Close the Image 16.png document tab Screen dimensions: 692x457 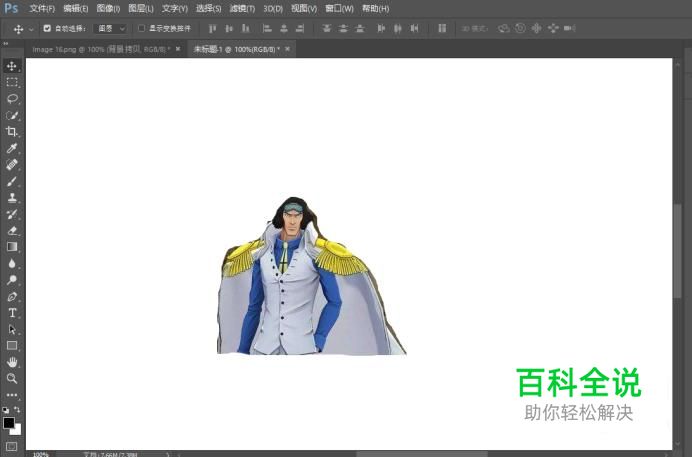coord(178,49)
